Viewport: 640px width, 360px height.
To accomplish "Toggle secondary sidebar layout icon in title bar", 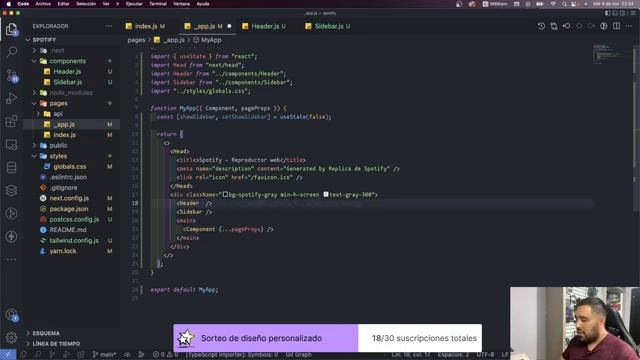I will tap(623, 13).
